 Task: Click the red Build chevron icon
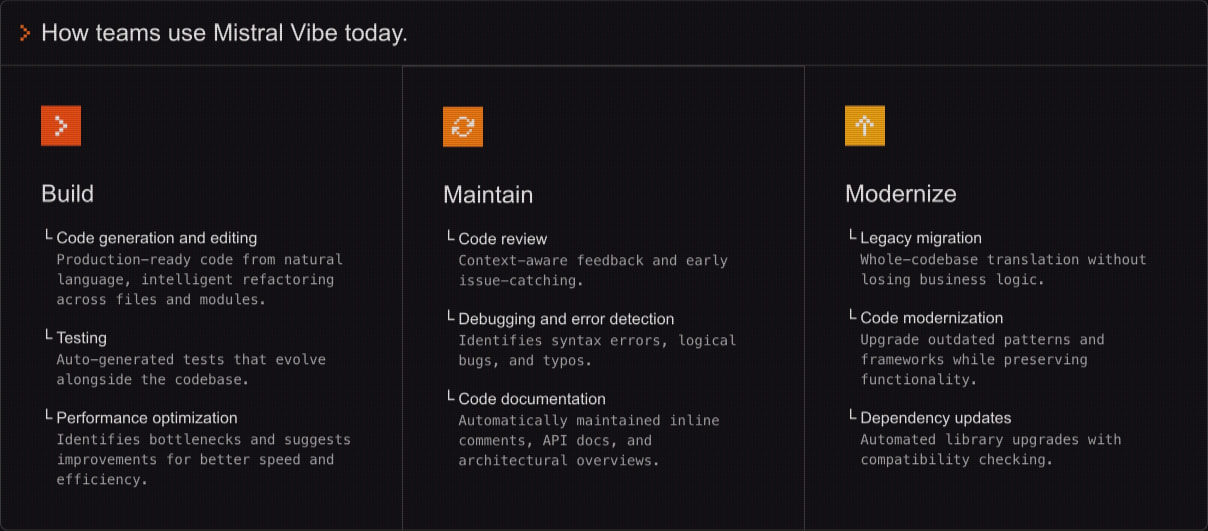[x=61, y=126]
